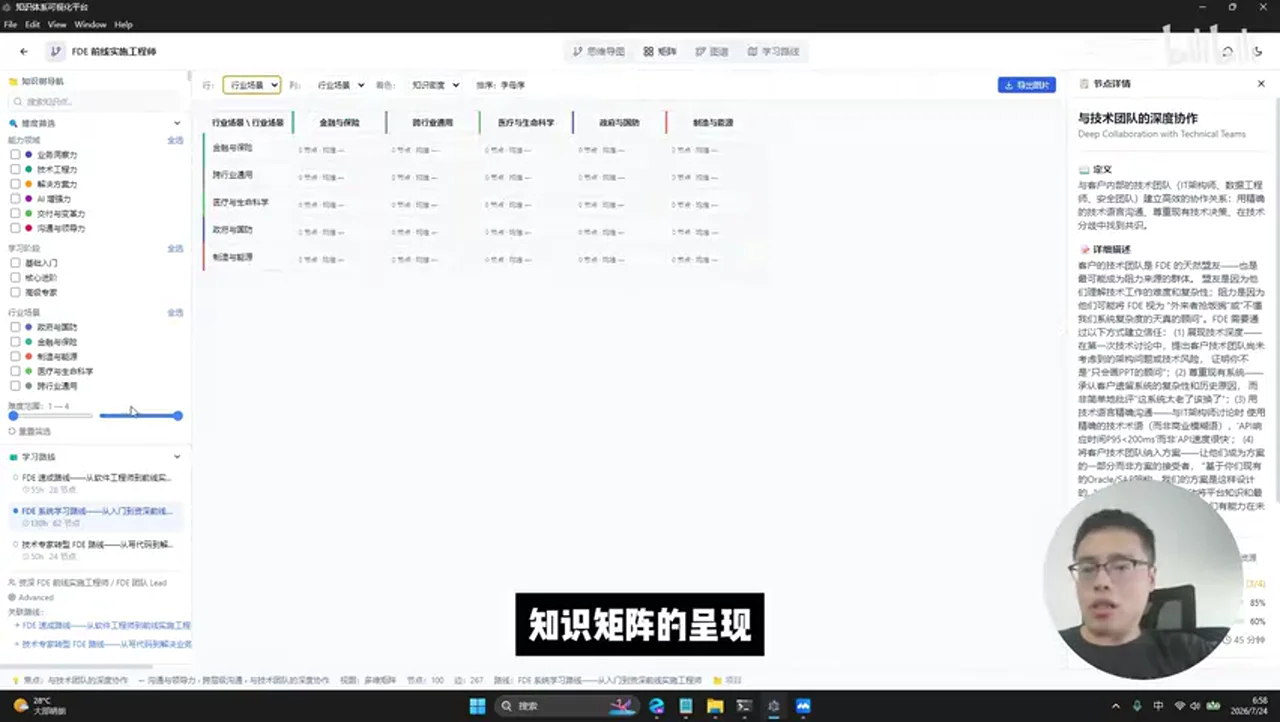Check the 政府与国防 filter checkbox
This screenshot has width=1280, height=722.
click(15, 327)
